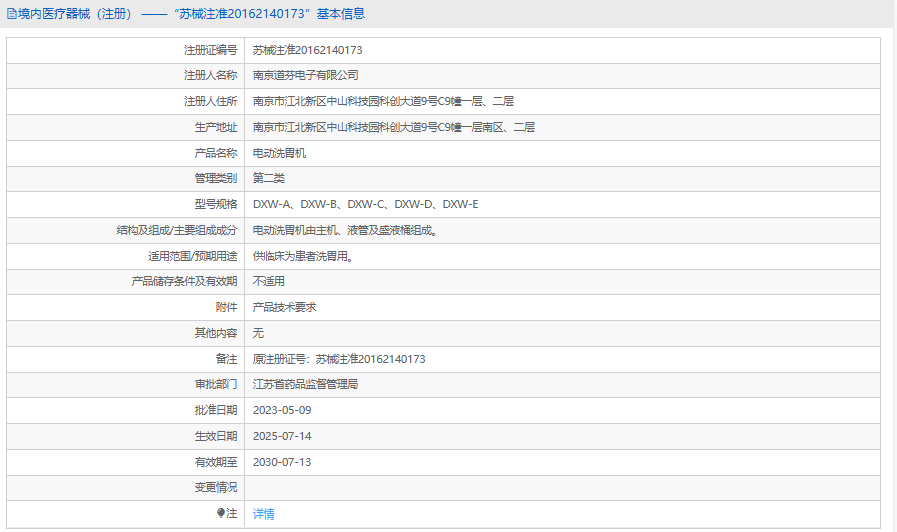Viewport: 897px width, 532px height.
Task: Select composition text 电动洗胃机由主机、液管及盛液桶组成。
Action: (x=346, y=231)
